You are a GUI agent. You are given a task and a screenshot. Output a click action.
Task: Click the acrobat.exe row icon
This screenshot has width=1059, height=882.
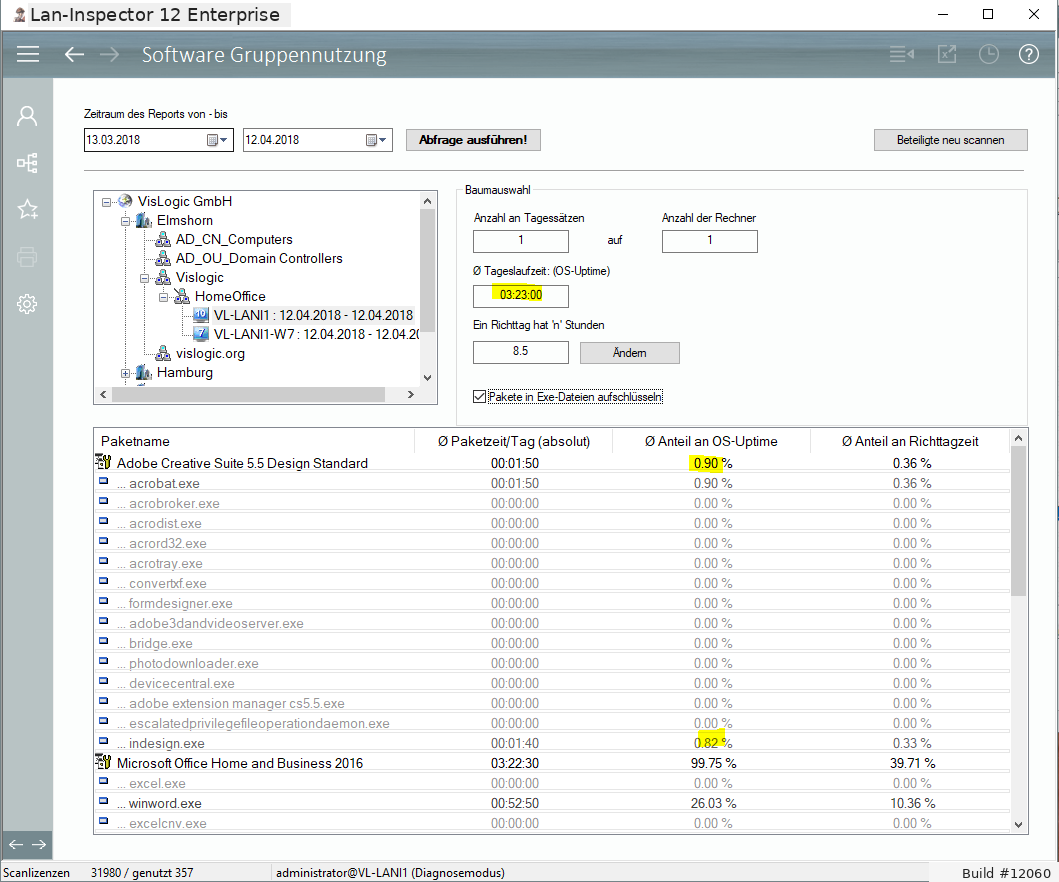point(103,482)
